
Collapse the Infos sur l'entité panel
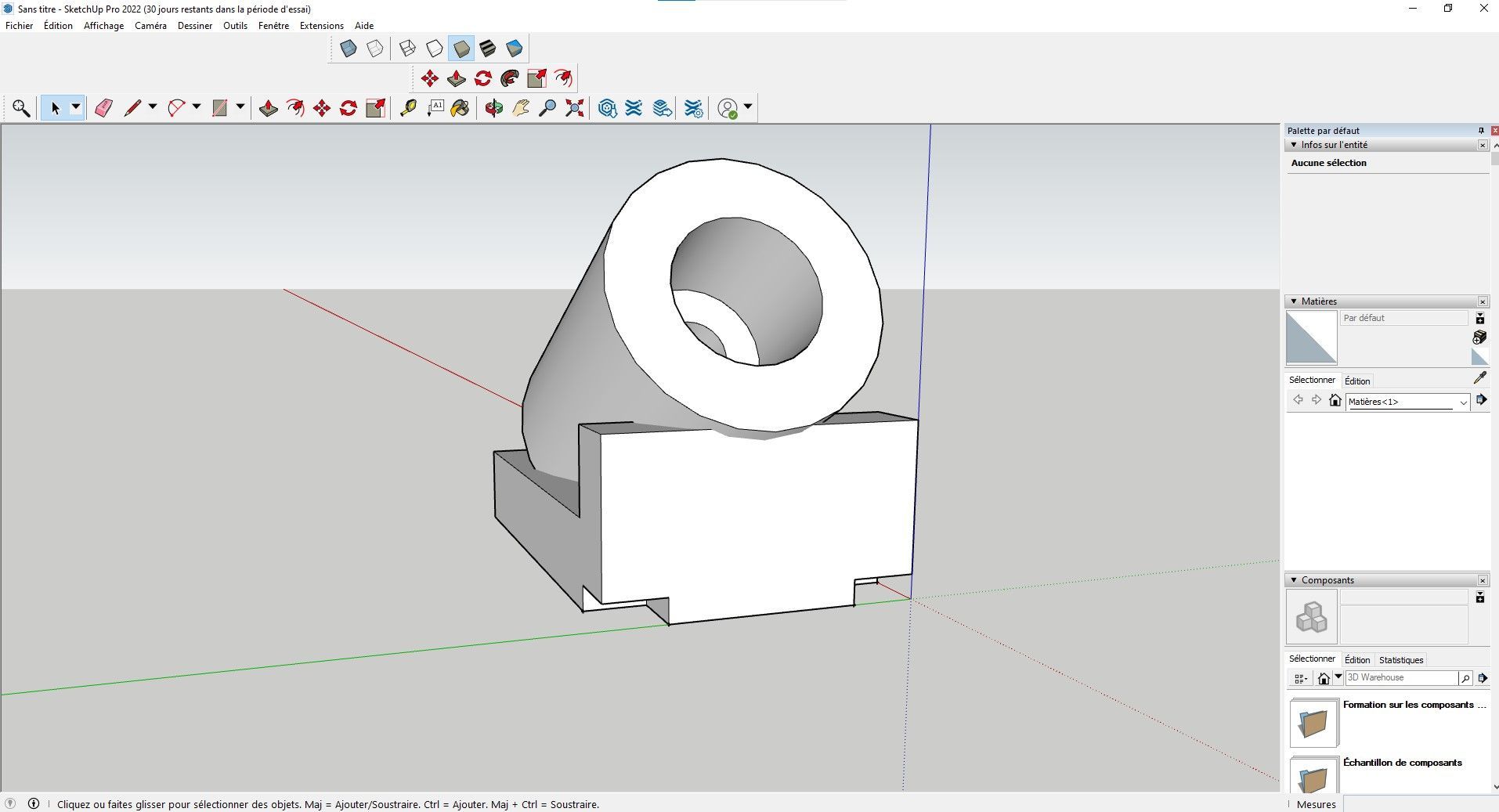[x=1294, y=145]
